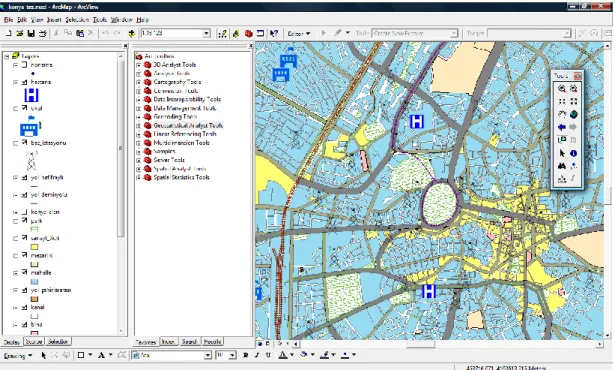The width and height of the screenshot is (615, 370).
Task: Close the floating Tools palette
Action: coord(578,76)
